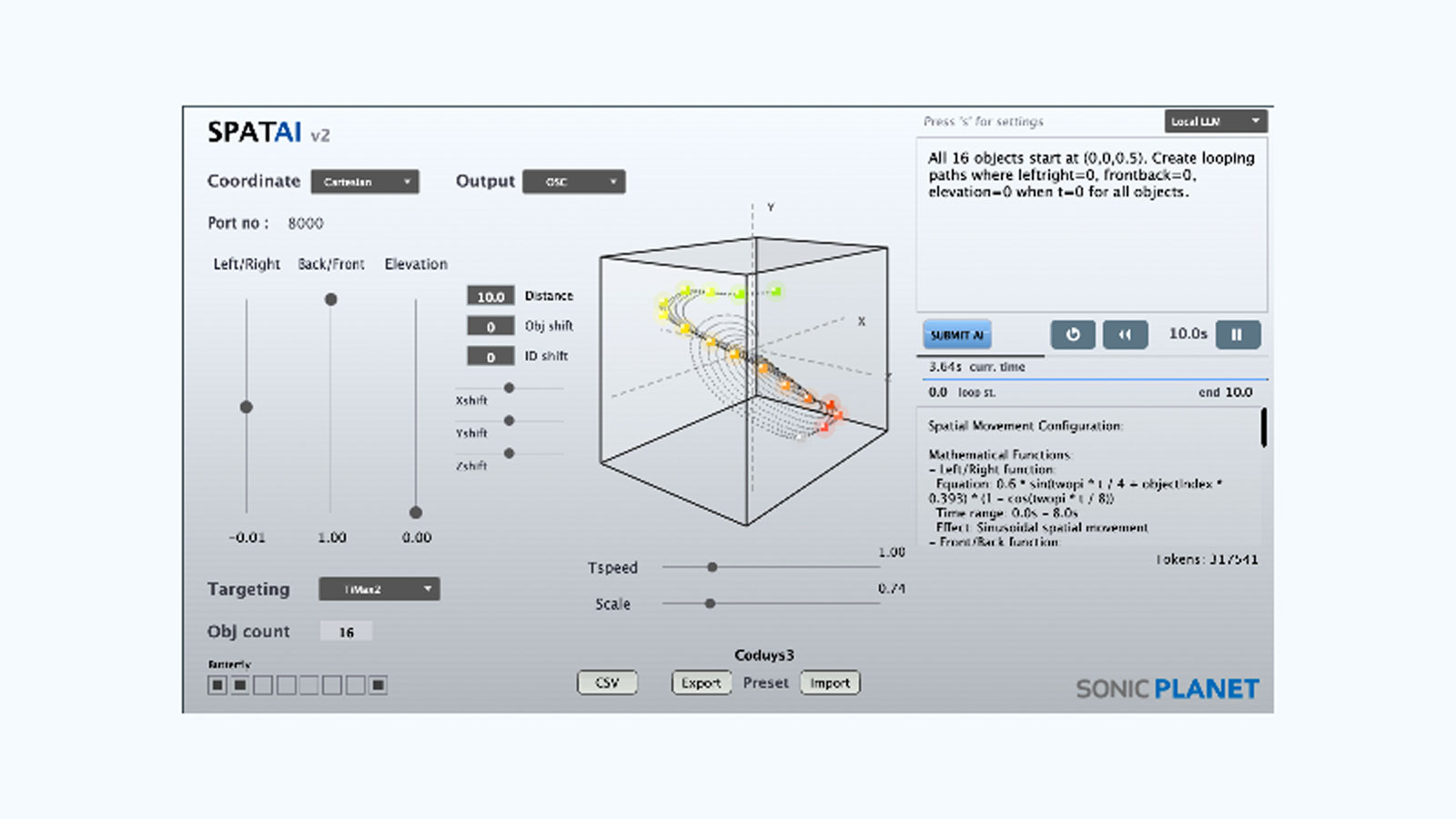
Task: Click the Zshift slider knob
Action: coord(510,453)
